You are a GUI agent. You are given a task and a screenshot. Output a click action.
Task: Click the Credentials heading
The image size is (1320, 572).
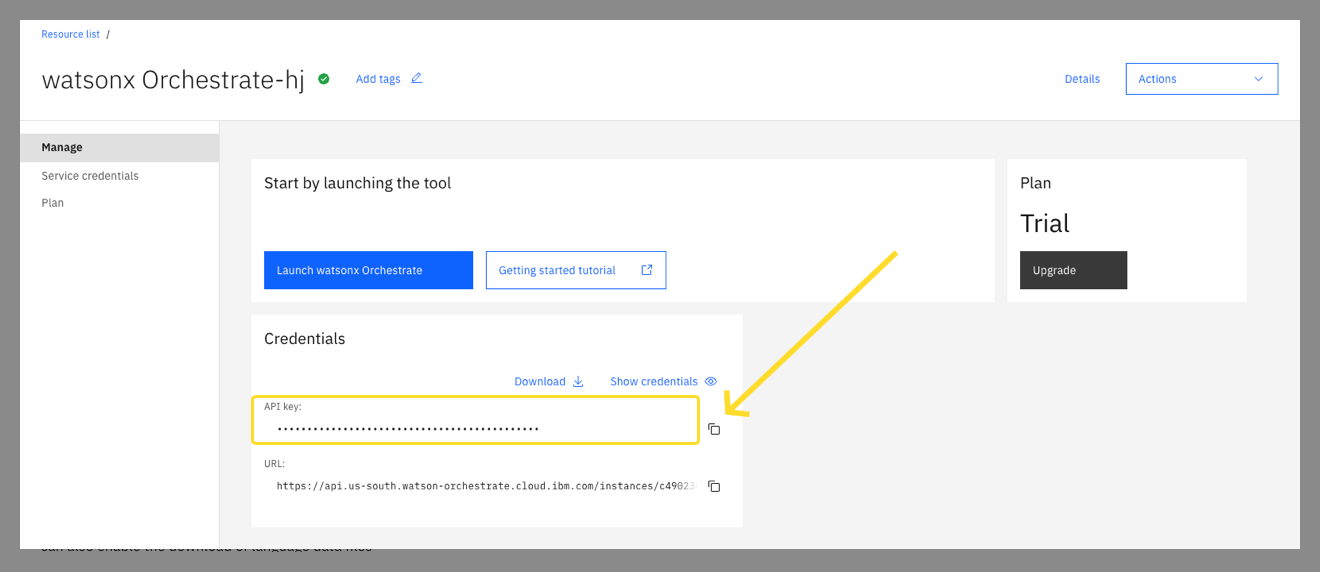(x=304, y=339)
